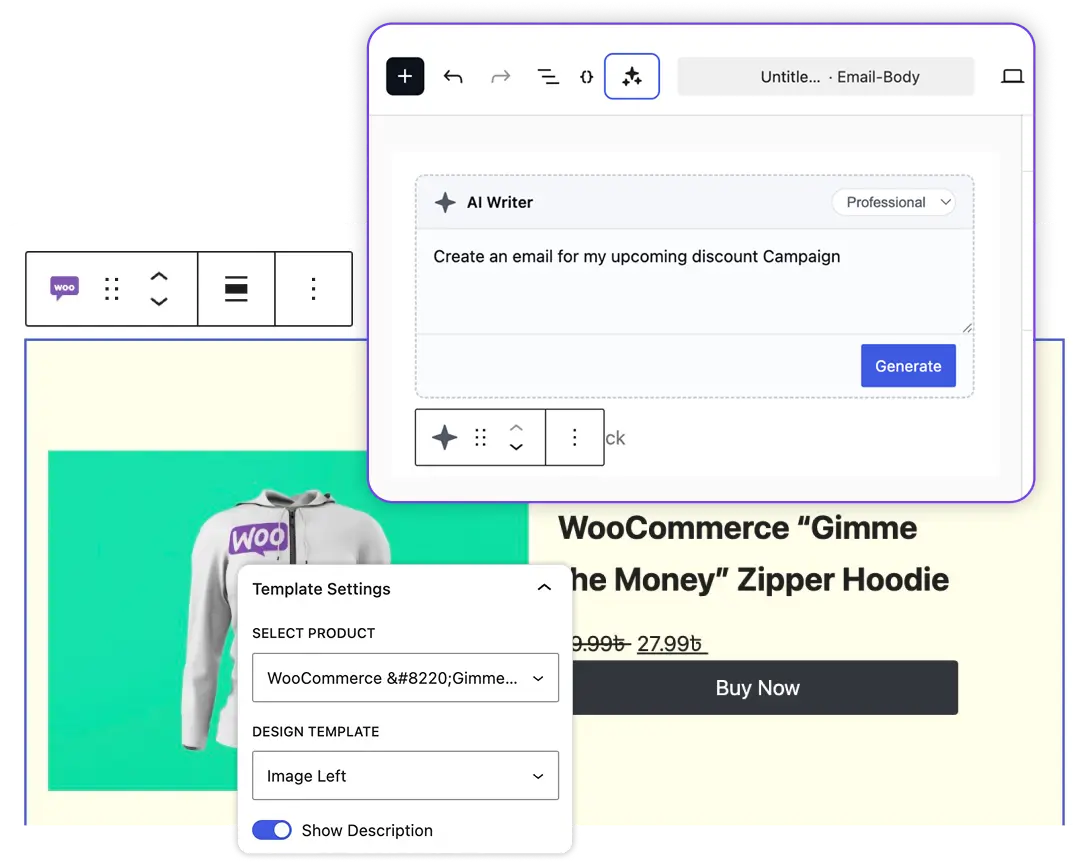This screenshot has height=862, width=1086.
Task: Move the AI block down
Action: click(x=516, y=447)
